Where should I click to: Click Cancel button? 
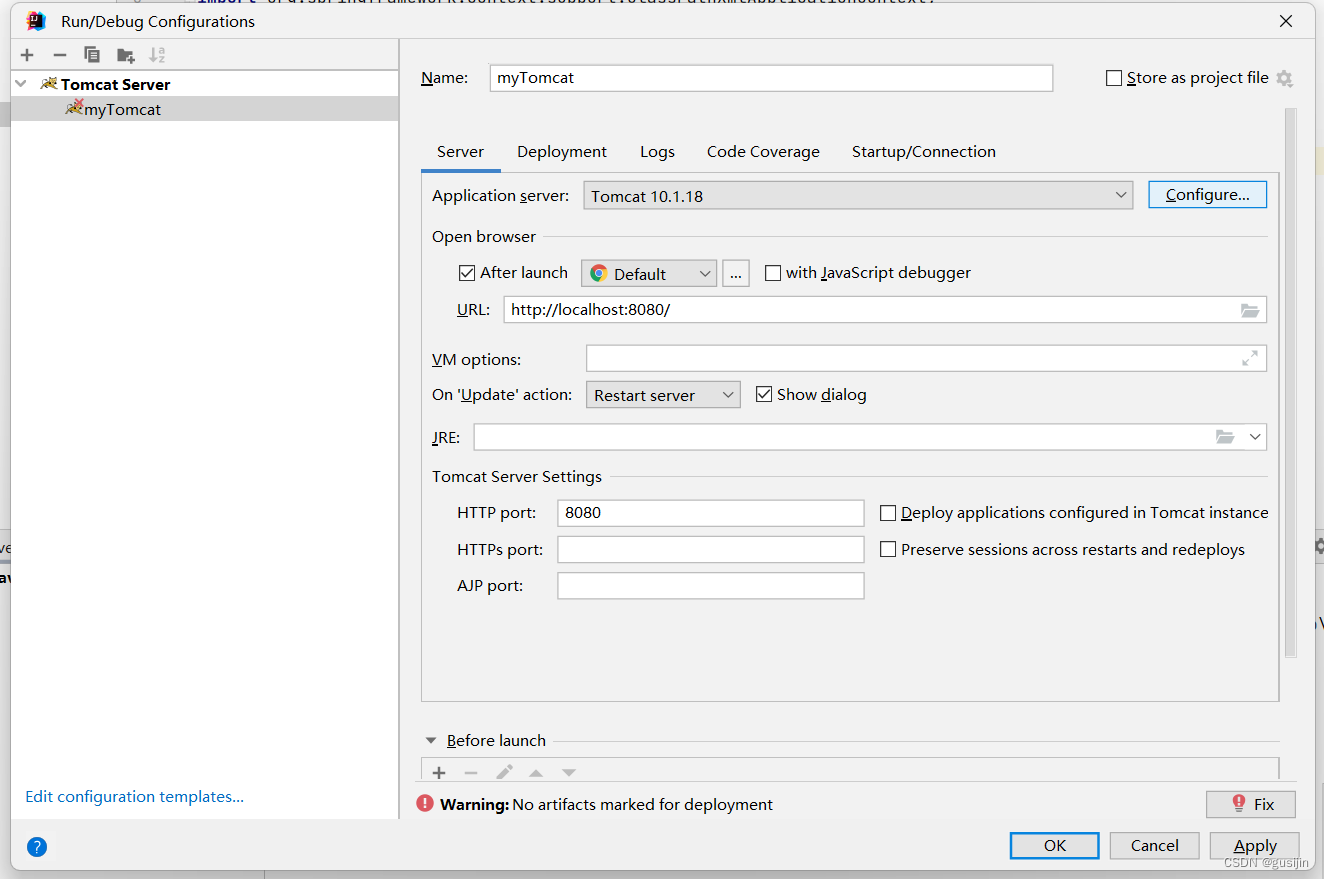(1155, 845)
